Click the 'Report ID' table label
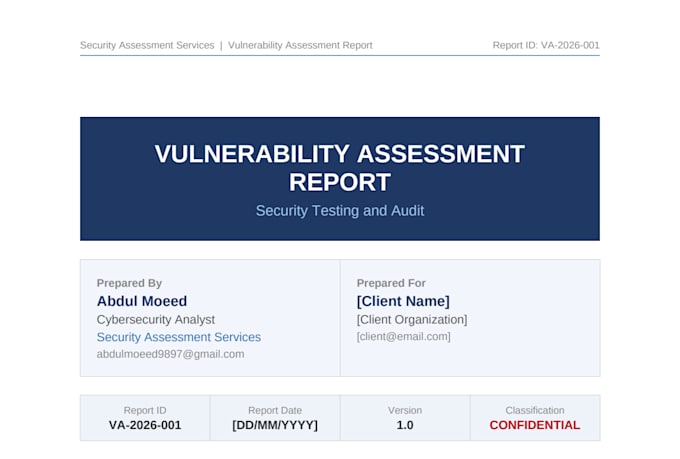Image resolution: width=680 pixels, height=459 pixels. (x=145, y=410)
